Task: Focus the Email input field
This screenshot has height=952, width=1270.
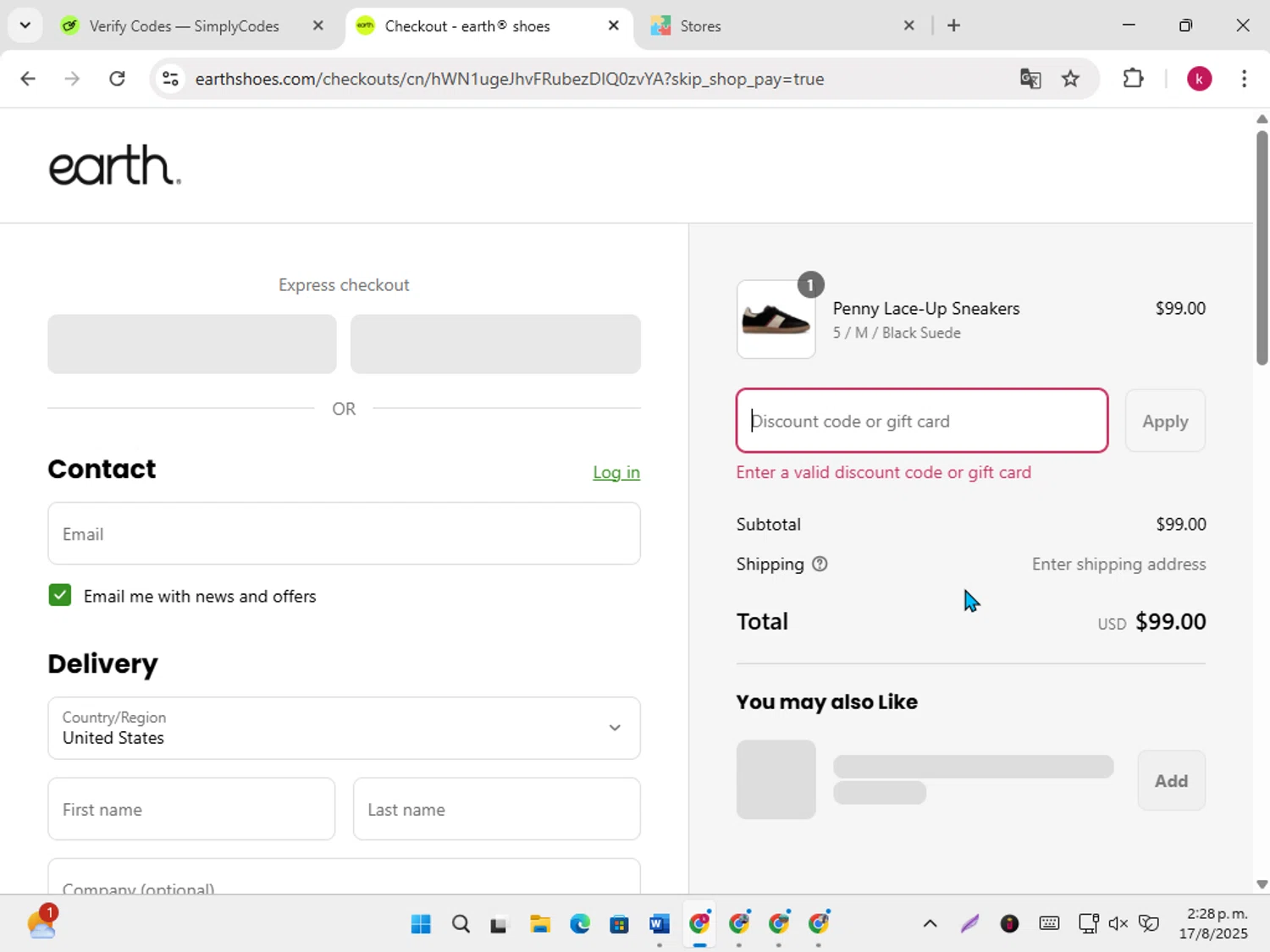Action: 344,533
